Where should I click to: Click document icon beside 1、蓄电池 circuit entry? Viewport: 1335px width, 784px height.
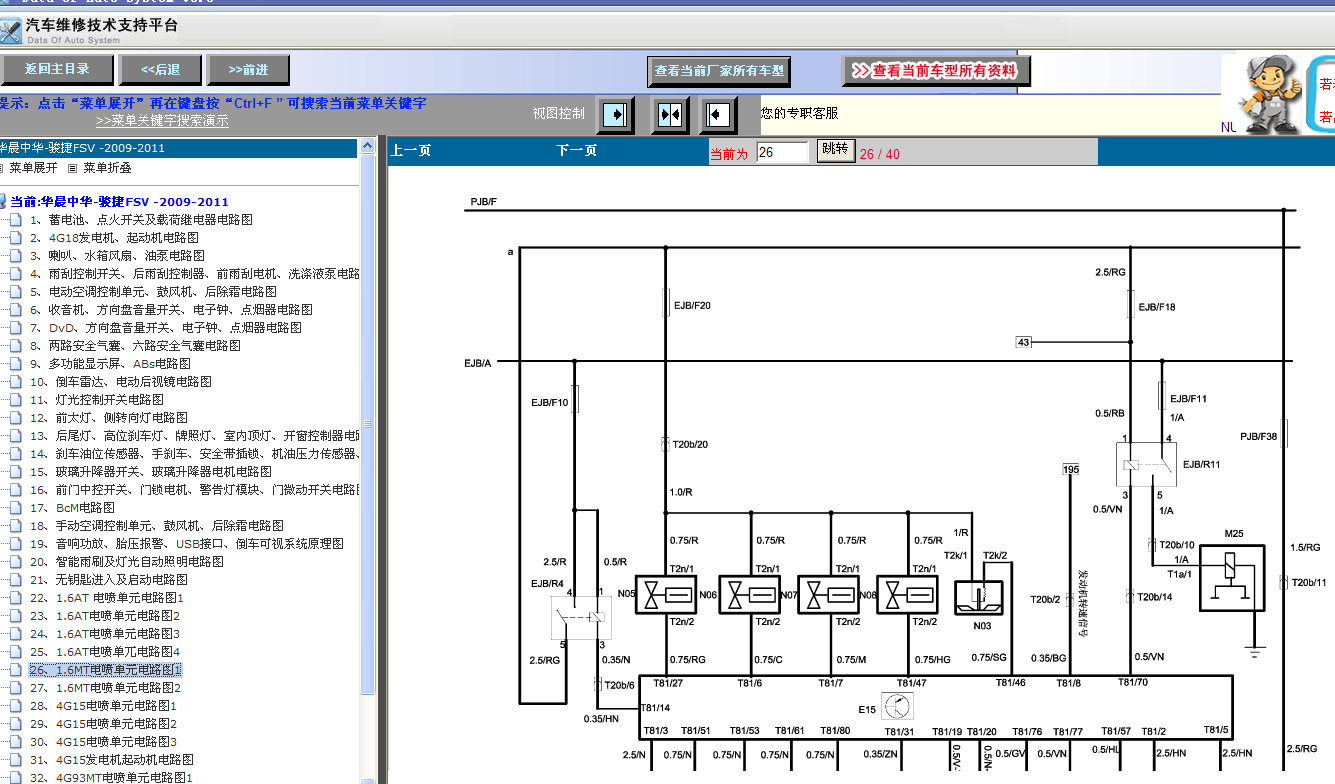(15, 220)
